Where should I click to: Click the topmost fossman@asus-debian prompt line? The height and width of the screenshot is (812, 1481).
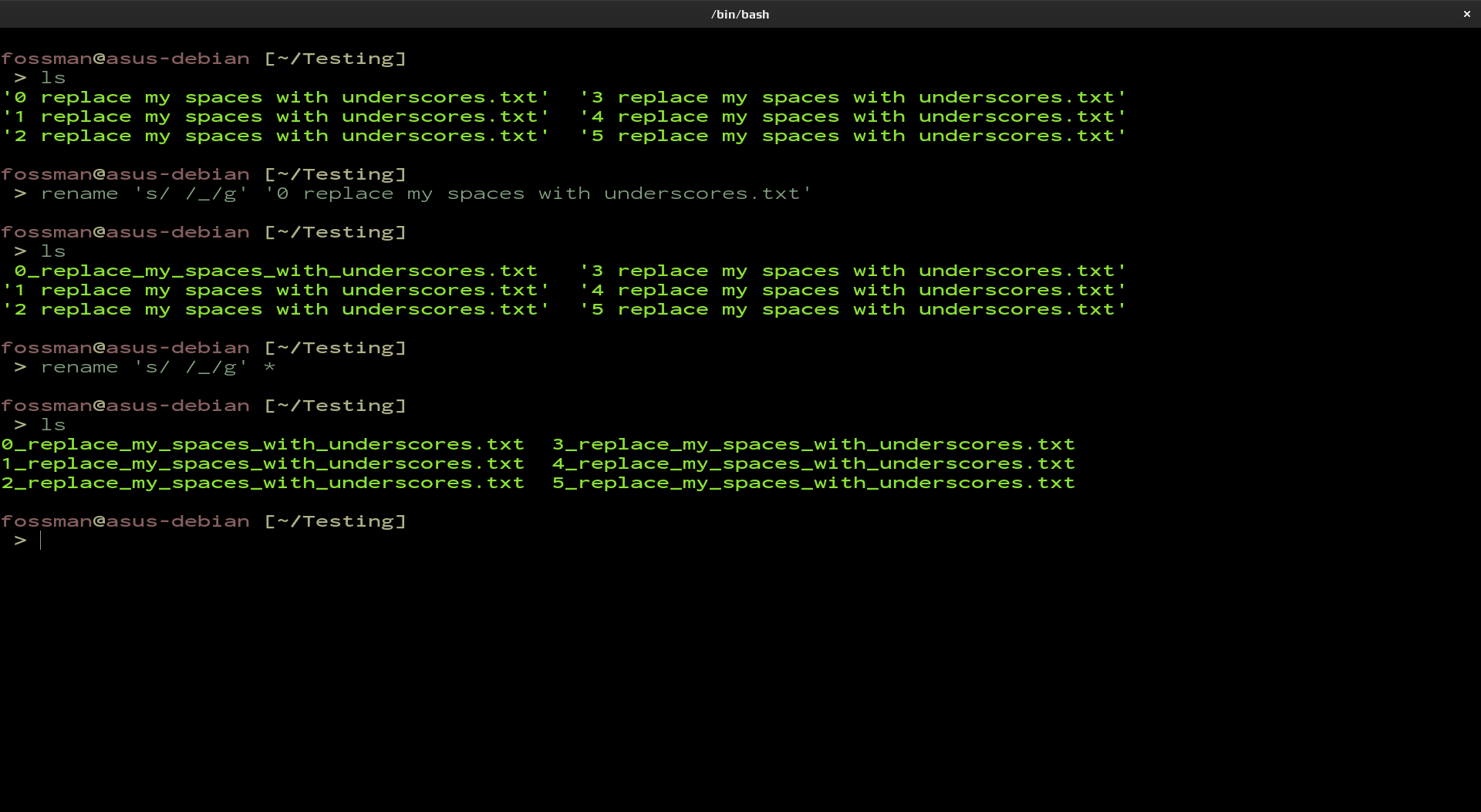[x=204, y=59]
